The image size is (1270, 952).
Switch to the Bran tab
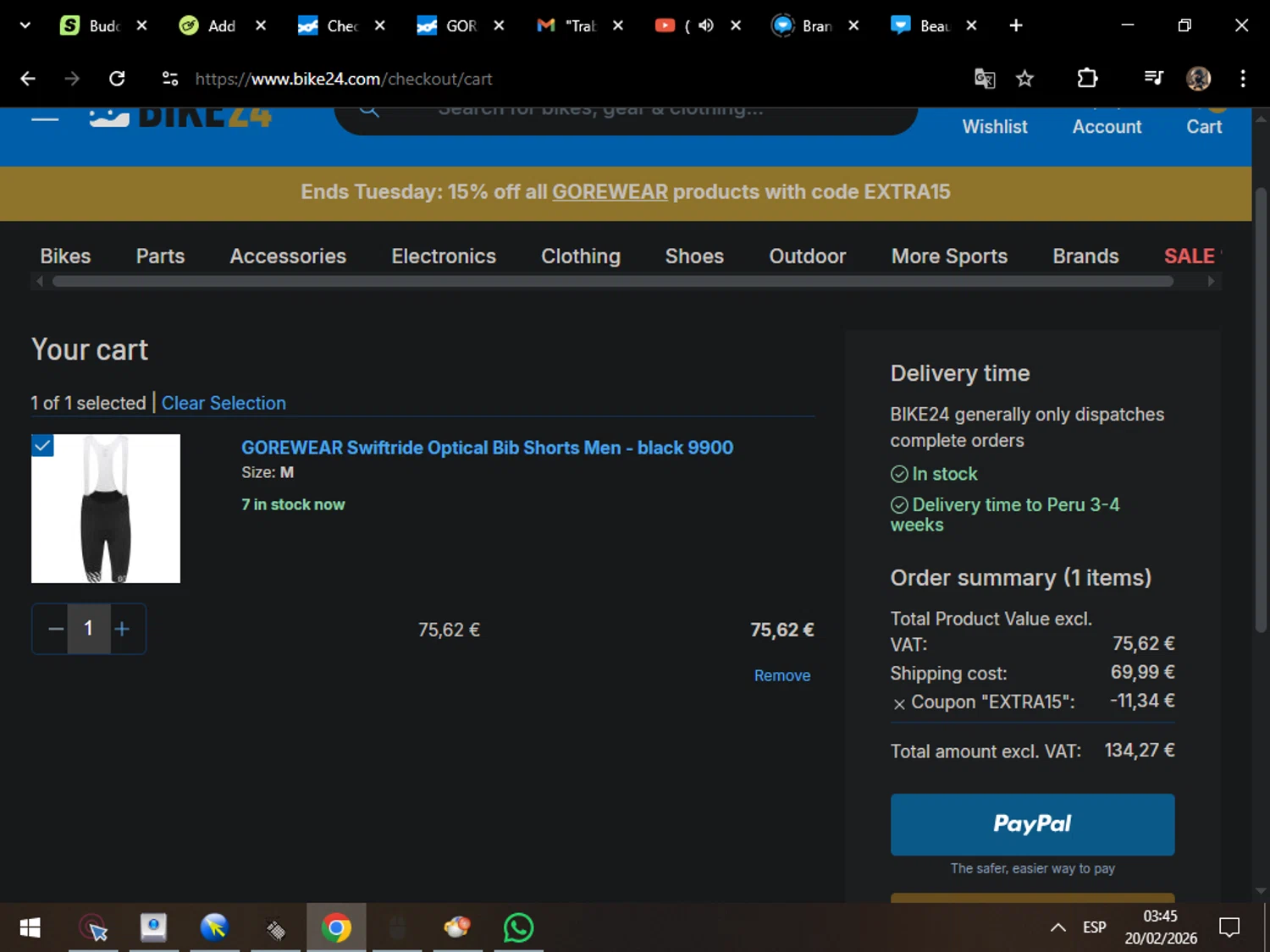pos(803,25)
